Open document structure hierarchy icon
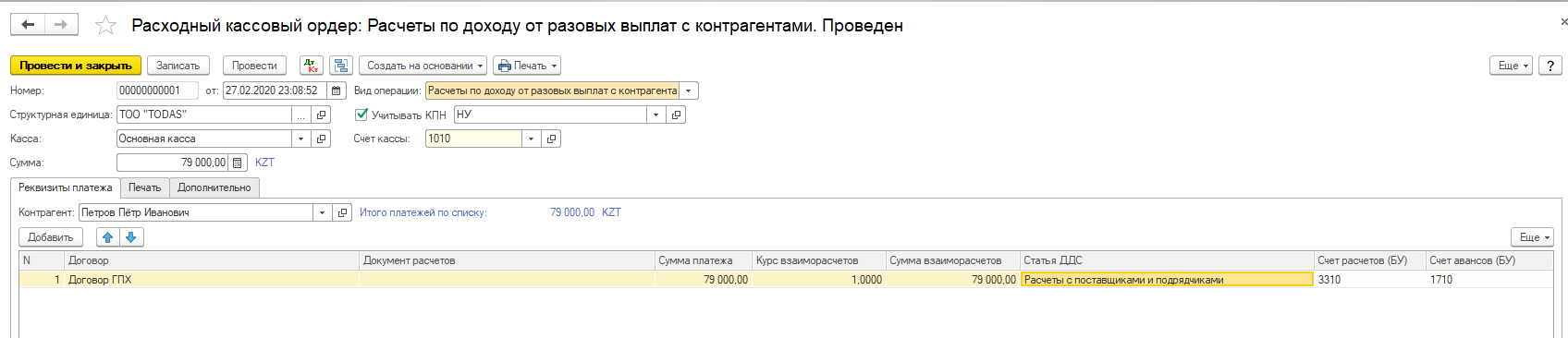1568x338 pixels. tap(341, 66)
